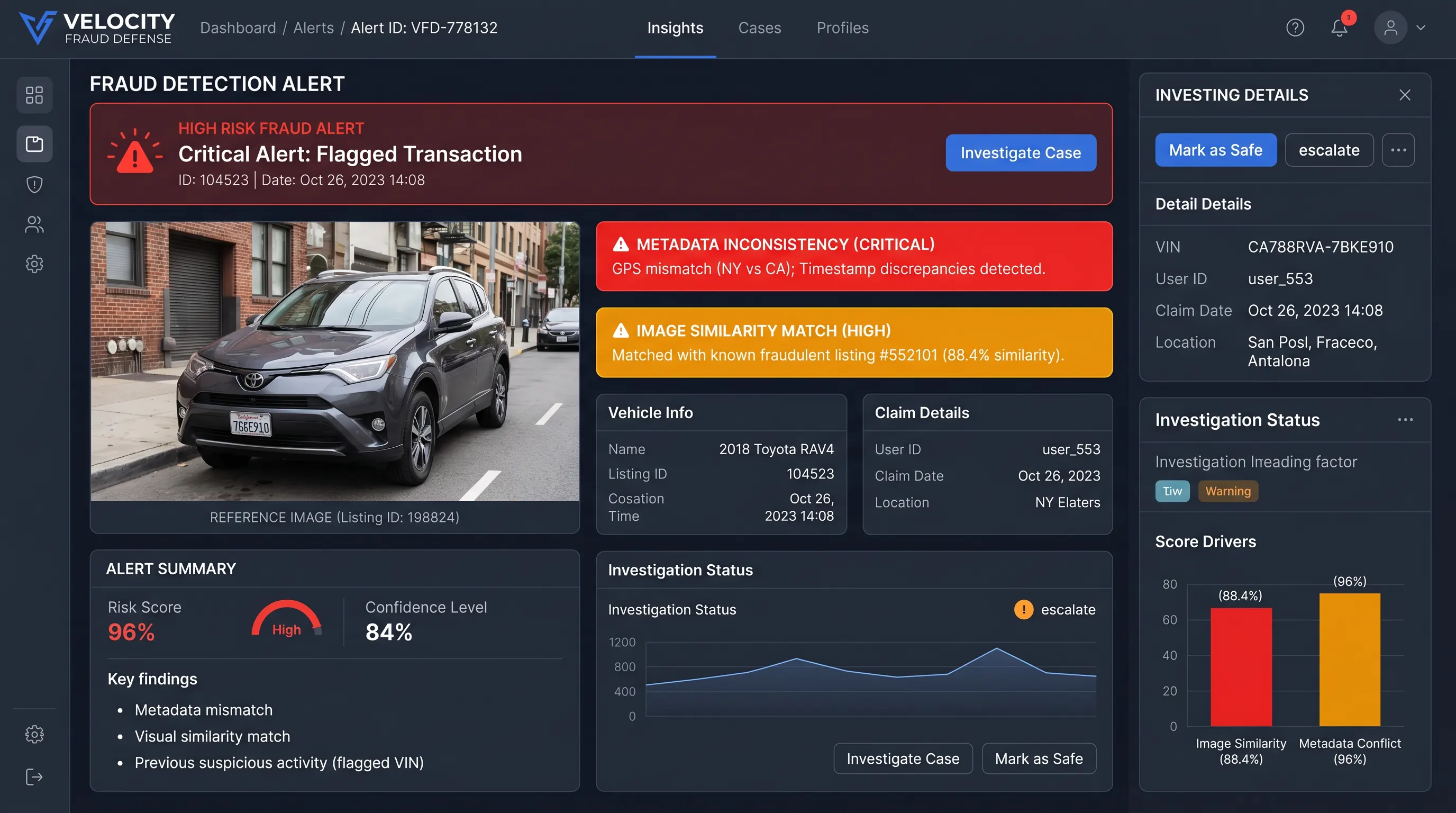Switch to the Cases tab

click(760, 28)
